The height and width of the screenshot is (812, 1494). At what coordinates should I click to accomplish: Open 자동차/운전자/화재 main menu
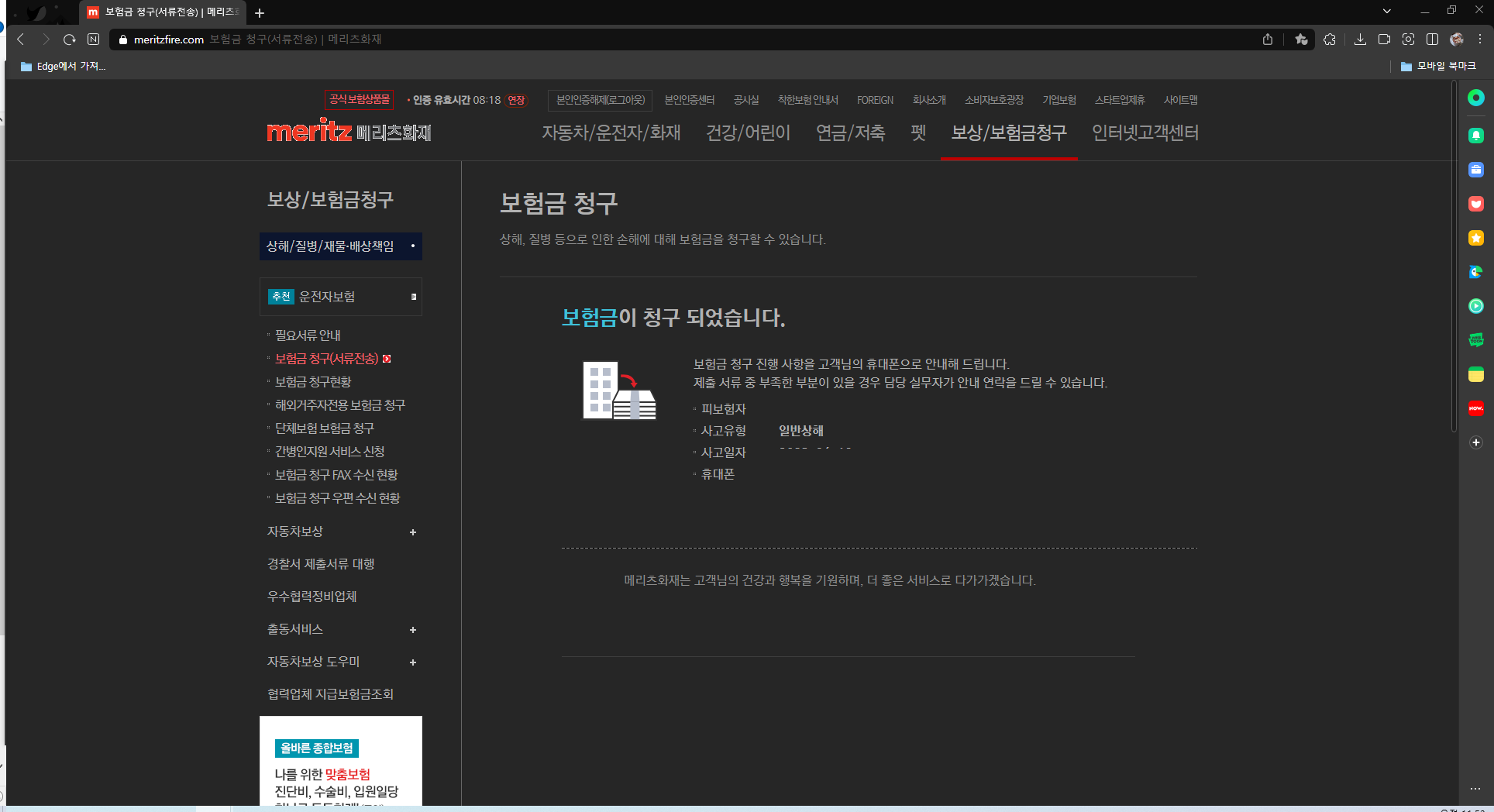pos(611,133)
